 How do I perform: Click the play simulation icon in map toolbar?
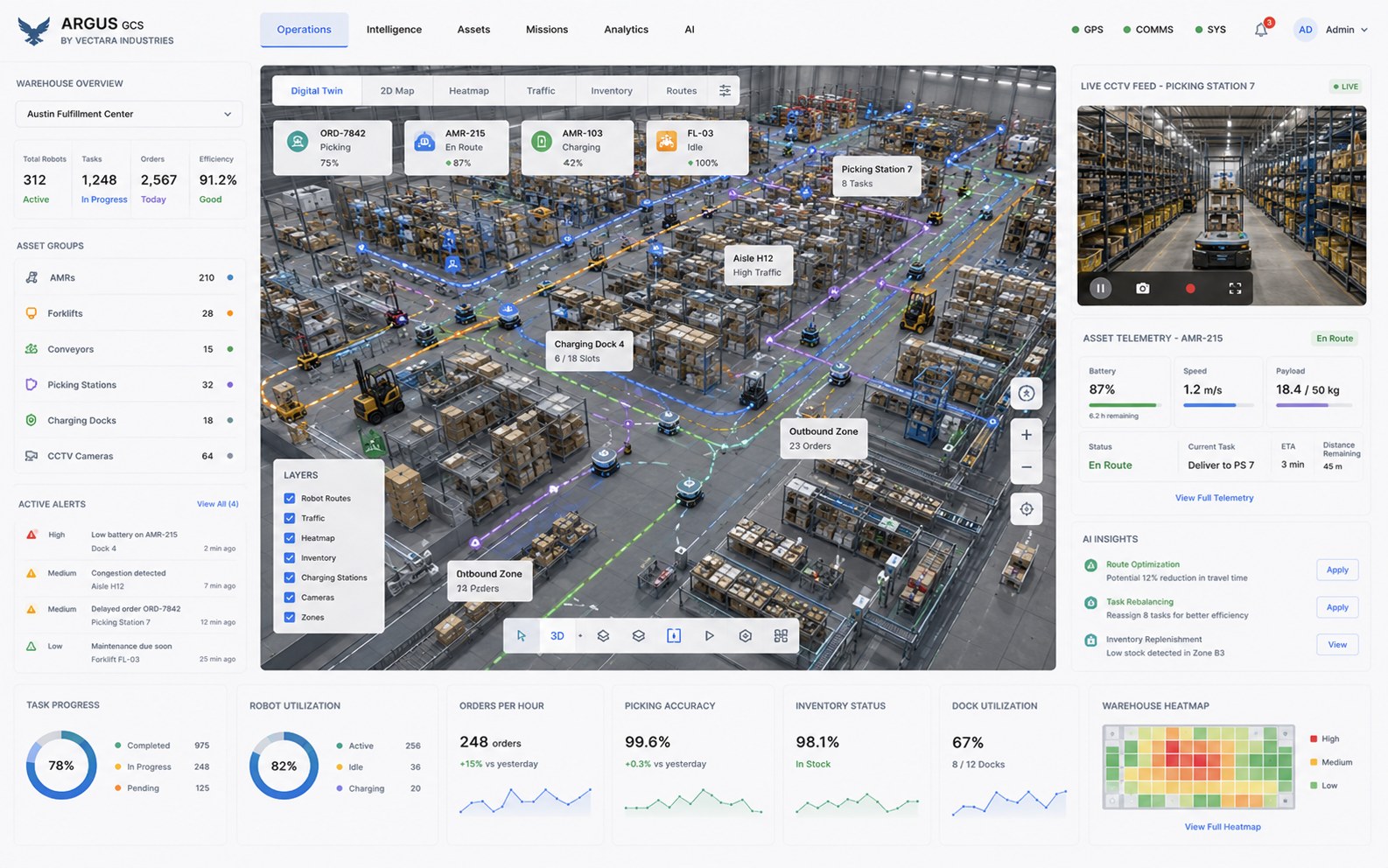[710, 636]
